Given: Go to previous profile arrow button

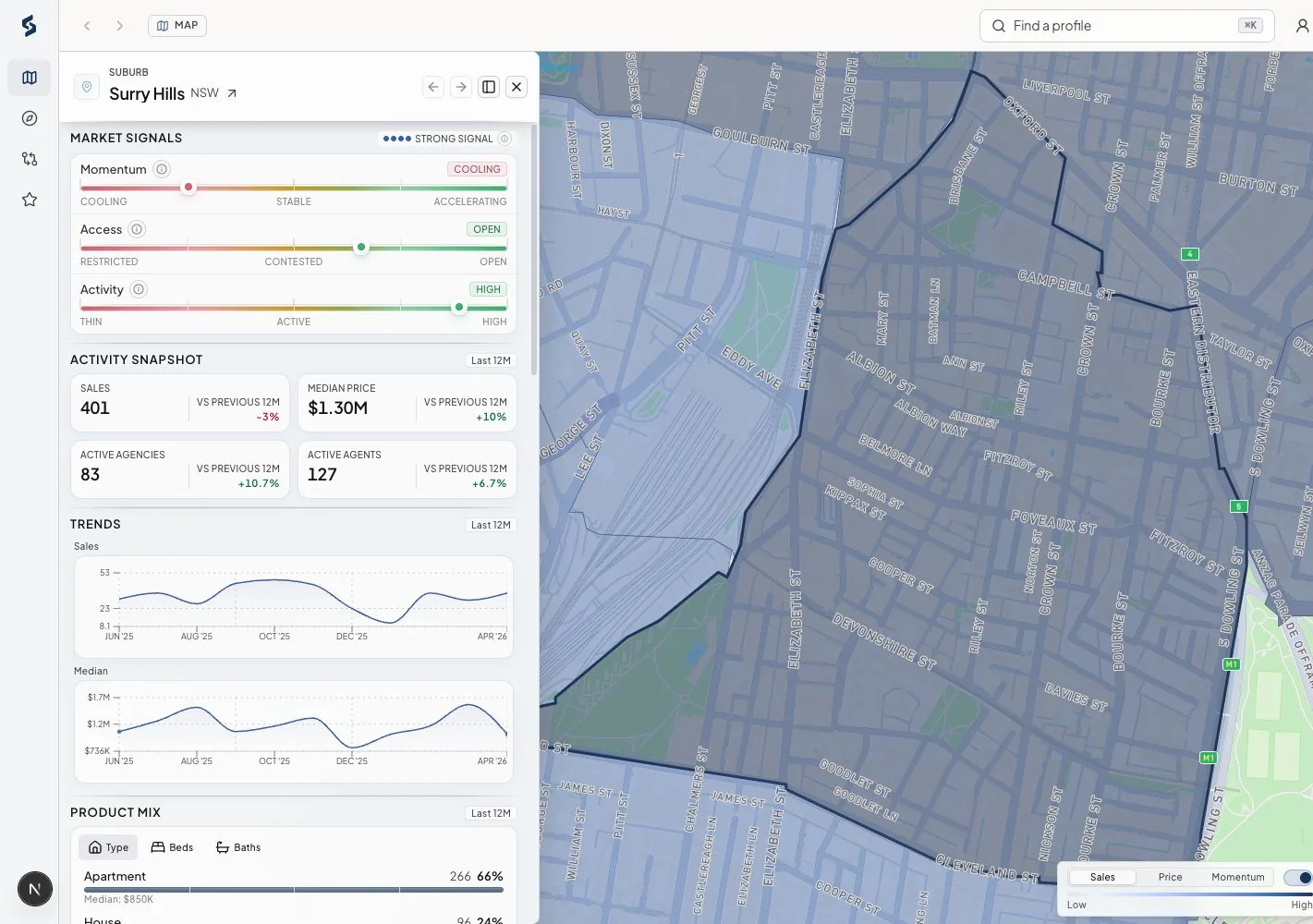Looking at the screenshot, I should 433,87.
